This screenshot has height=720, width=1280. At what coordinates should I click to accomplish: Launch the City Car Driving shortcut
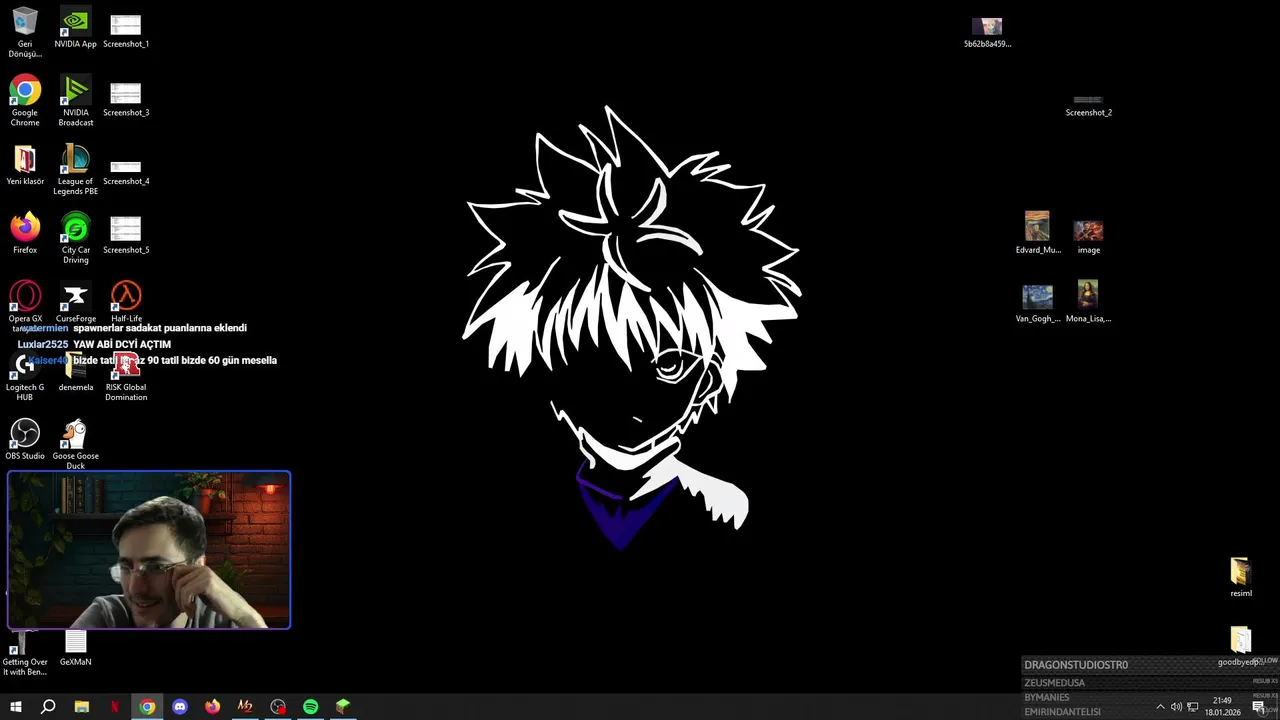pos(76,239)
